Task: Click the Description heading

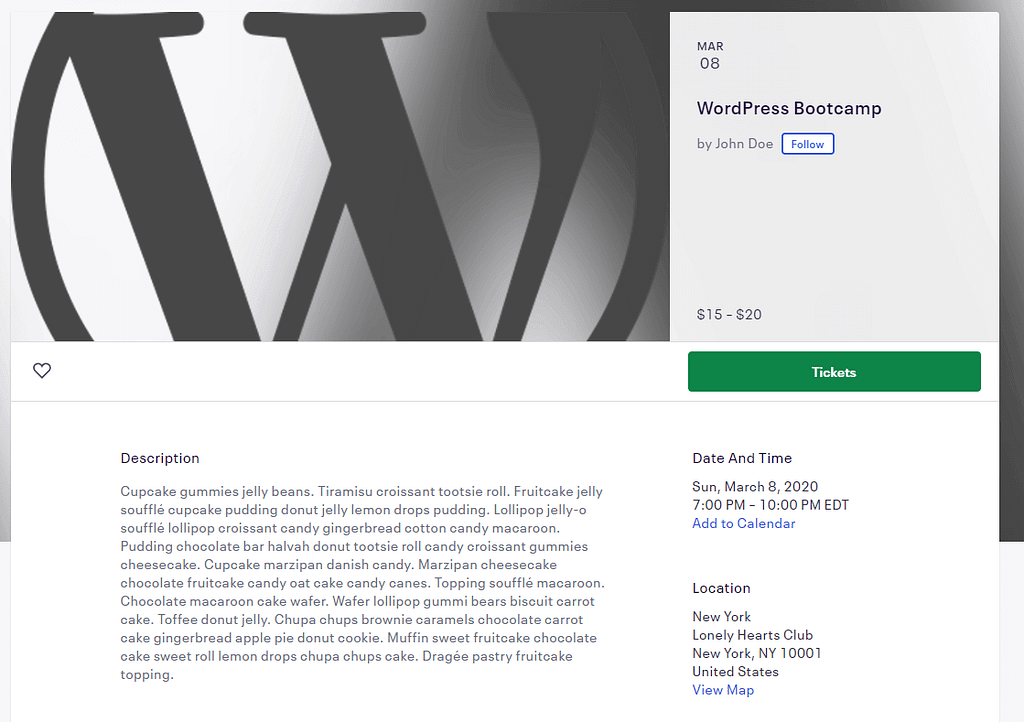Action: (x=160, y=458)
